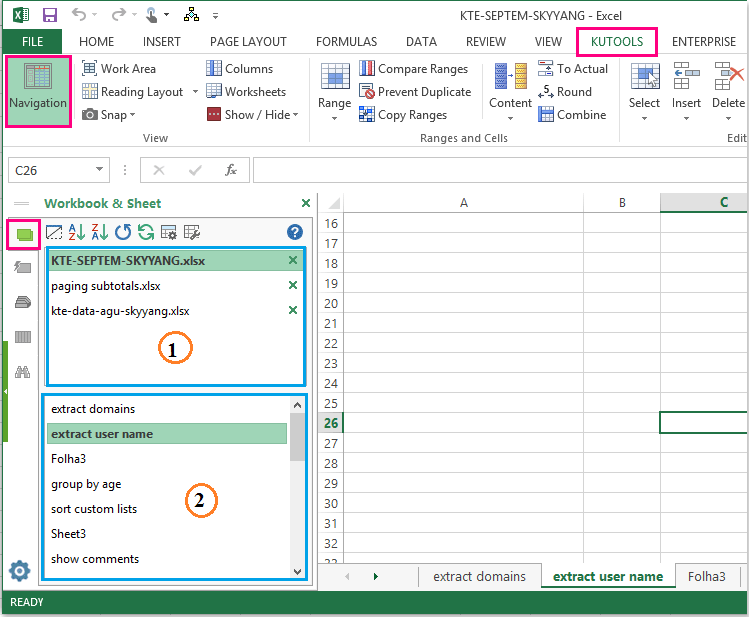Select the Workbook & Sheet sidebar icon
The width and height of the screenshot is (749, 617).
(24, 234)
